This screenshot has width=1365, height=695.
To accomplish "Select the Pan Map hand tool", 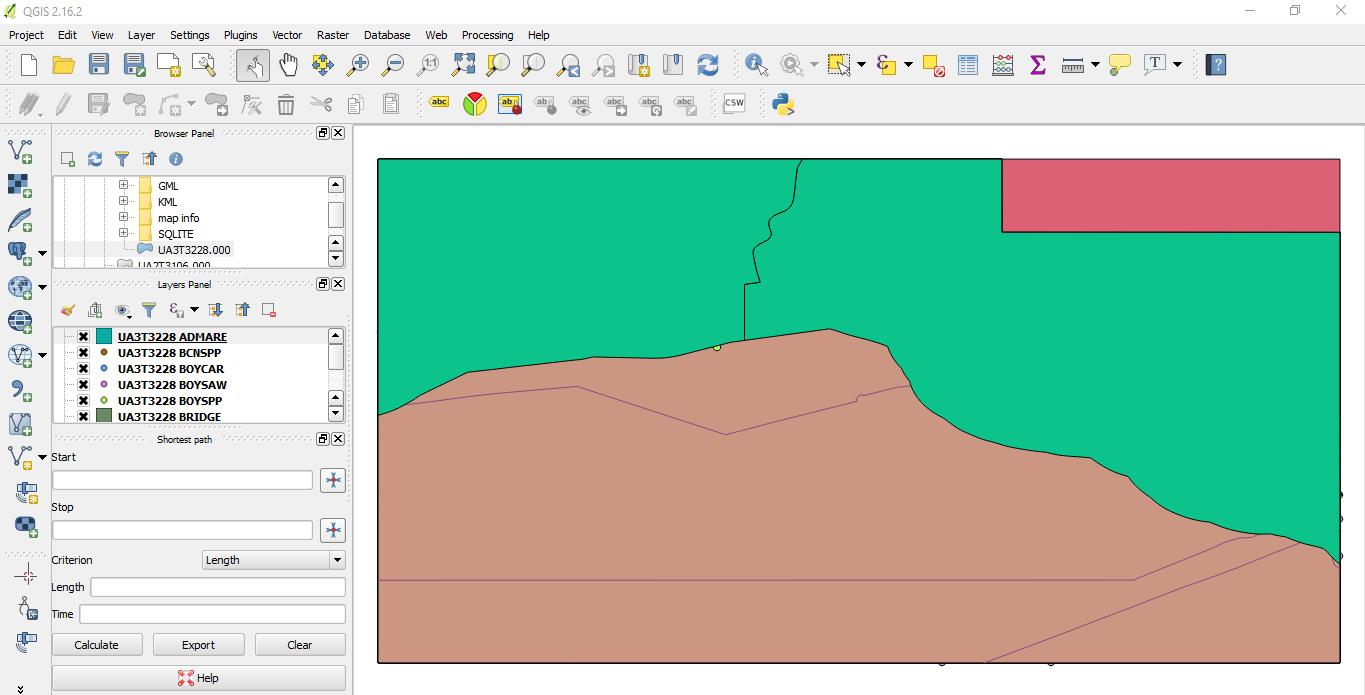I will tap(288, 65).
